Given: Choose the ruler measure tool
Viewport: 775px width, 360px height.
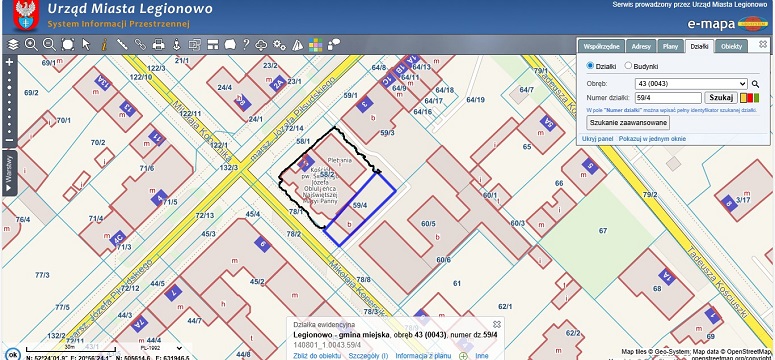Looking at the screenshot, I should pyautogui.click(x=122, y=45).
